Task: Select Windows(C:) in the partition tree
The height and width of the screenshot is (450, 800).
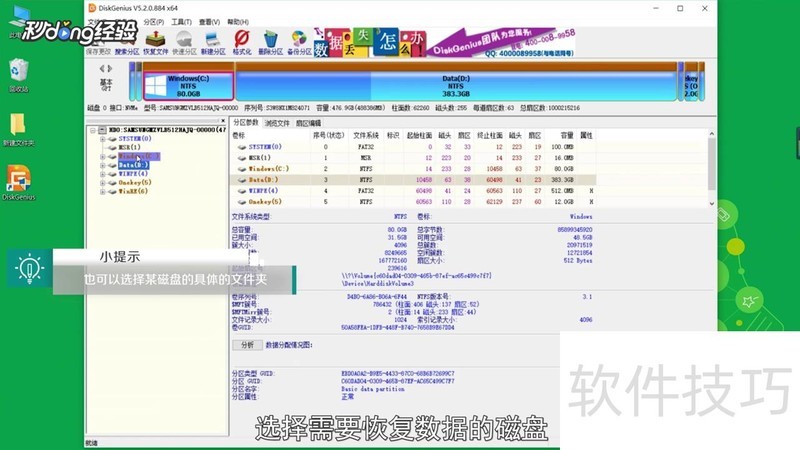Action: [139, 157]
